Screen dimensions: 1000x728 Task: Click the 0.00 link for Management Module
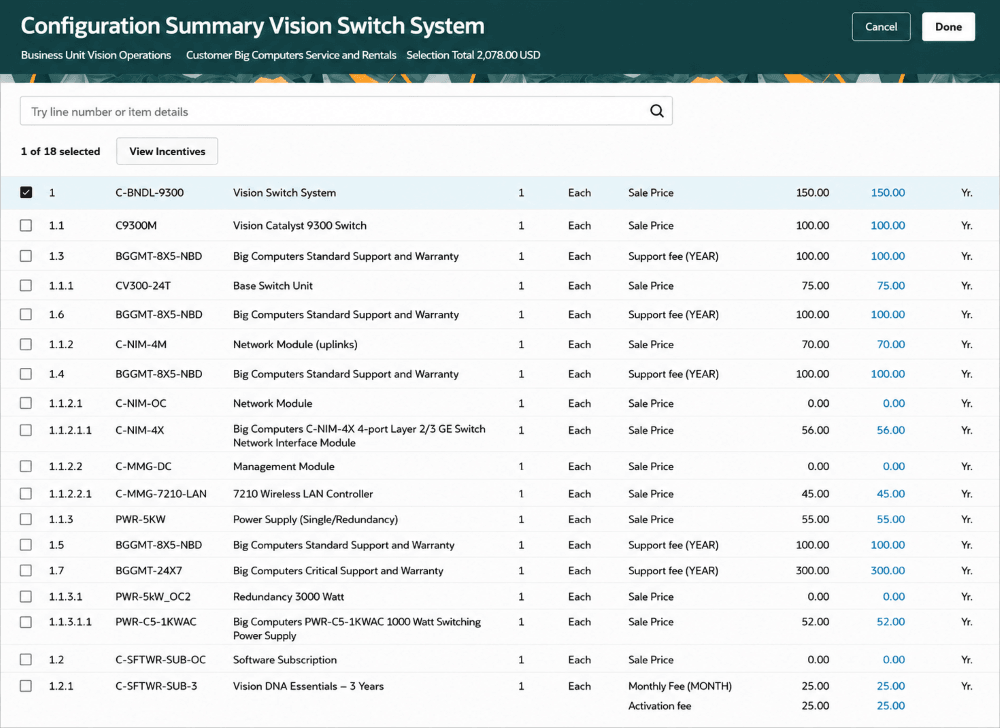tap(893, 467)
